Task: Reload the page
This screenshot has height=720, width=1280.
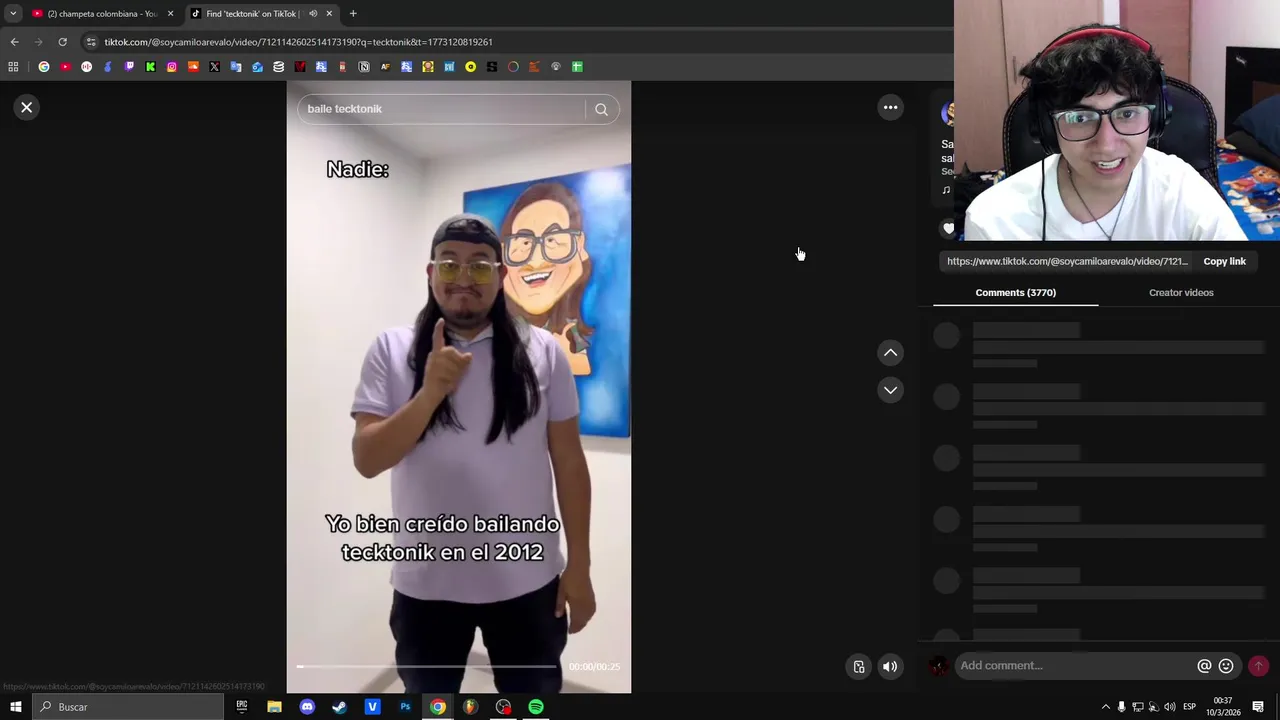Action: coord(62,42)
